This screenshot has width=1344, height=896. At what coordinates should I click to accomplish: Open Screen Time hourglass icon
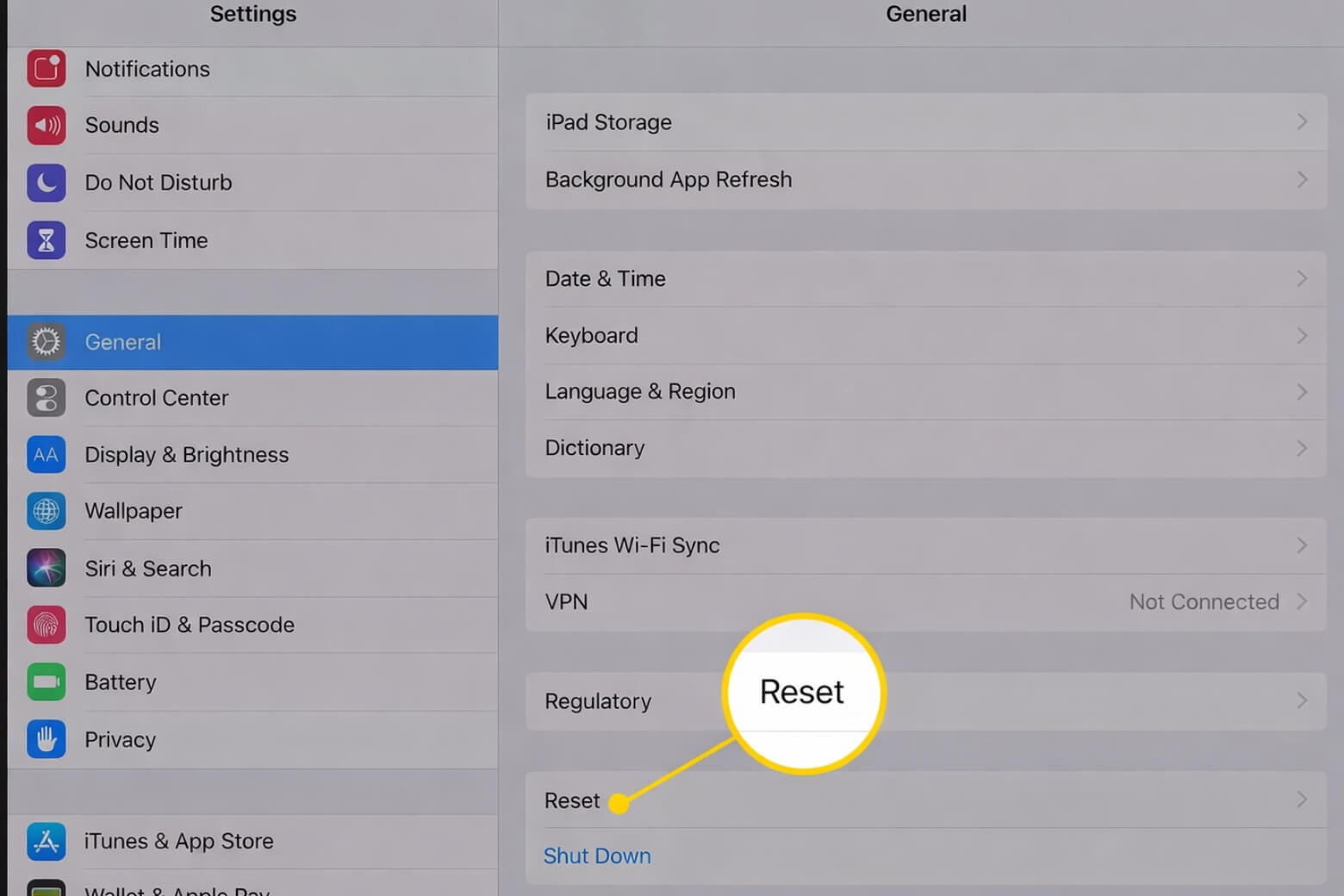[46, 240]
